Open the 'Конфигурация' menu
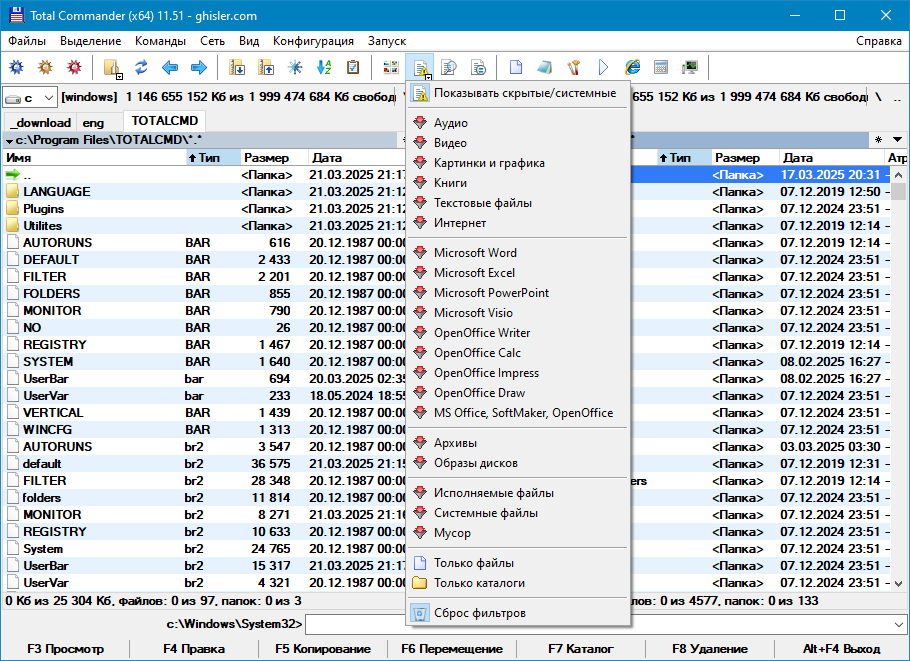910x661 pixels. coord(313,41)
